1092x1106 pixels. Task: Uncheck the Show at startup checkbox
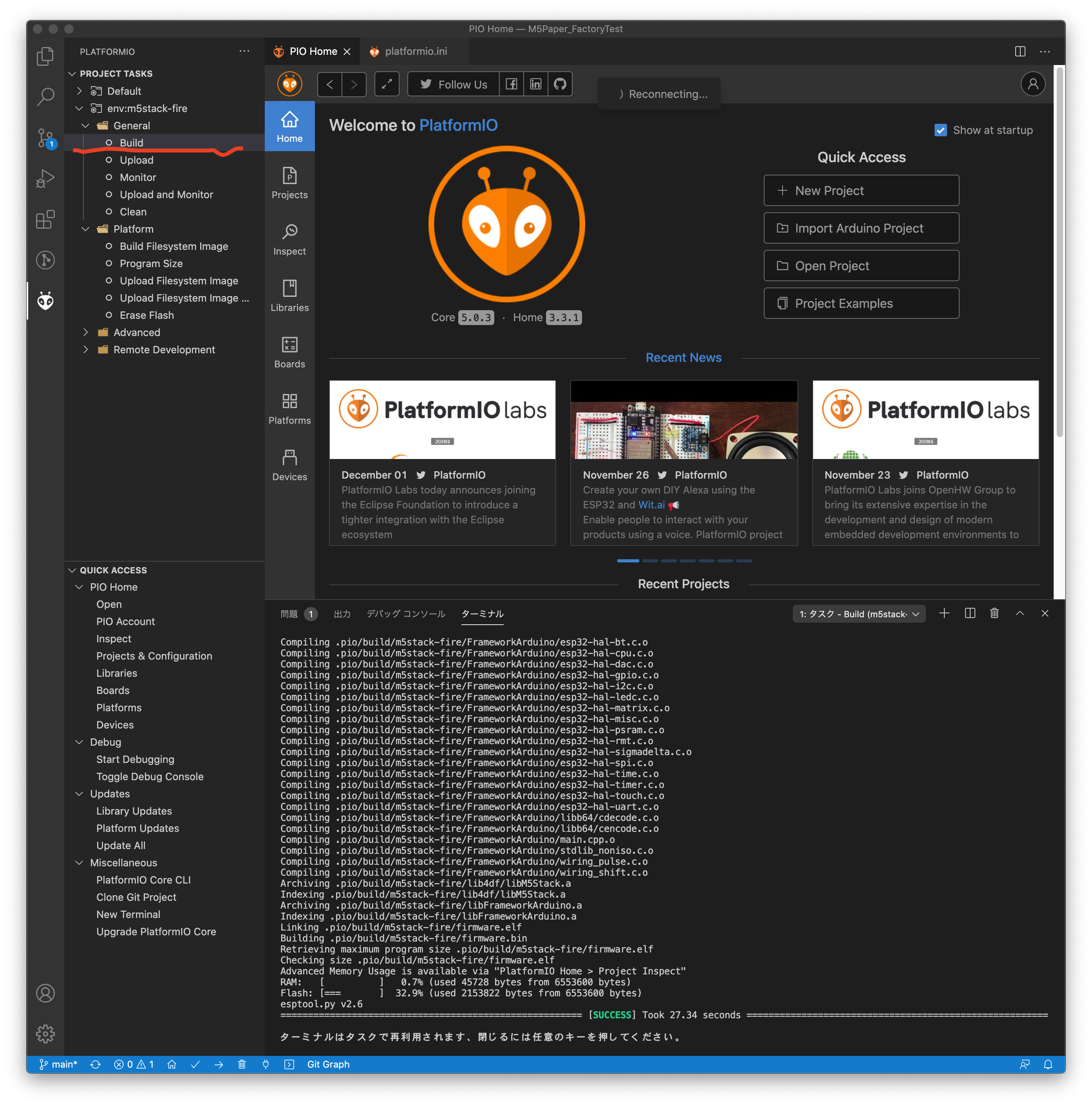coord(940,130)
